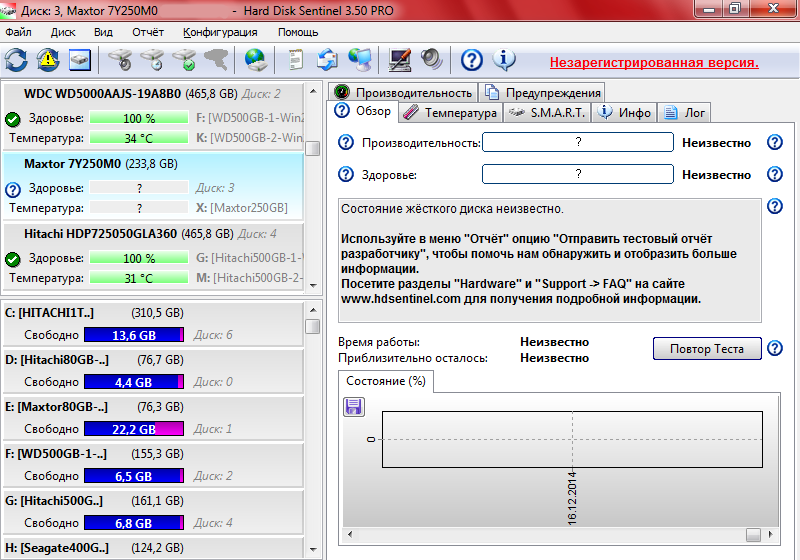Click help icon beside the status text box
800x560 pixels.
coord(774,207)
